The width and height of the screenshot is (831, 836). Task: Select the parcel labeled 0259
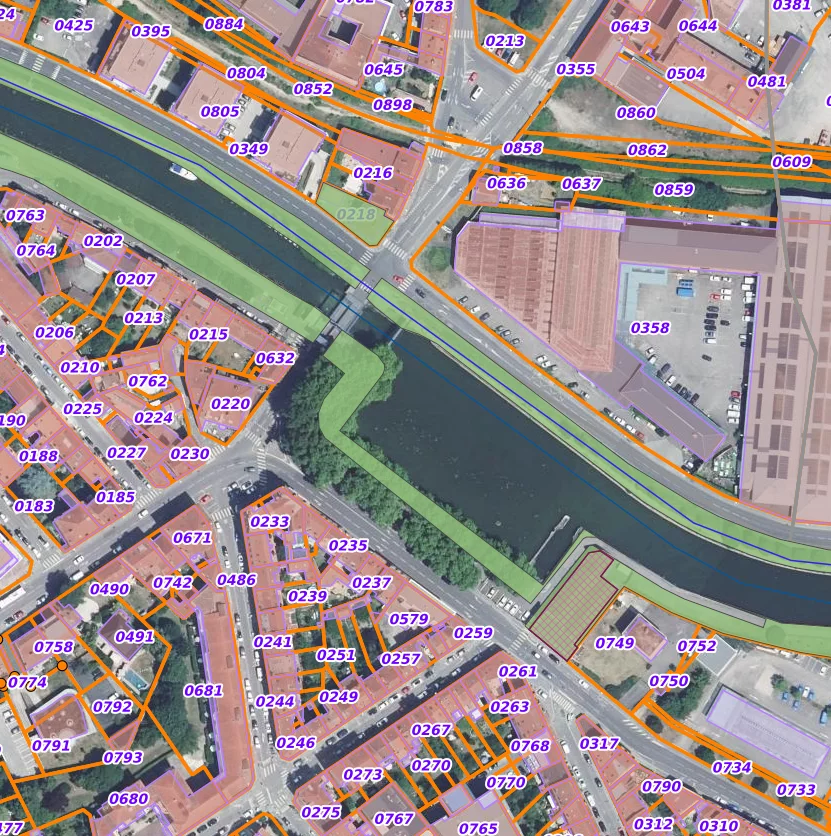point(473,633)
